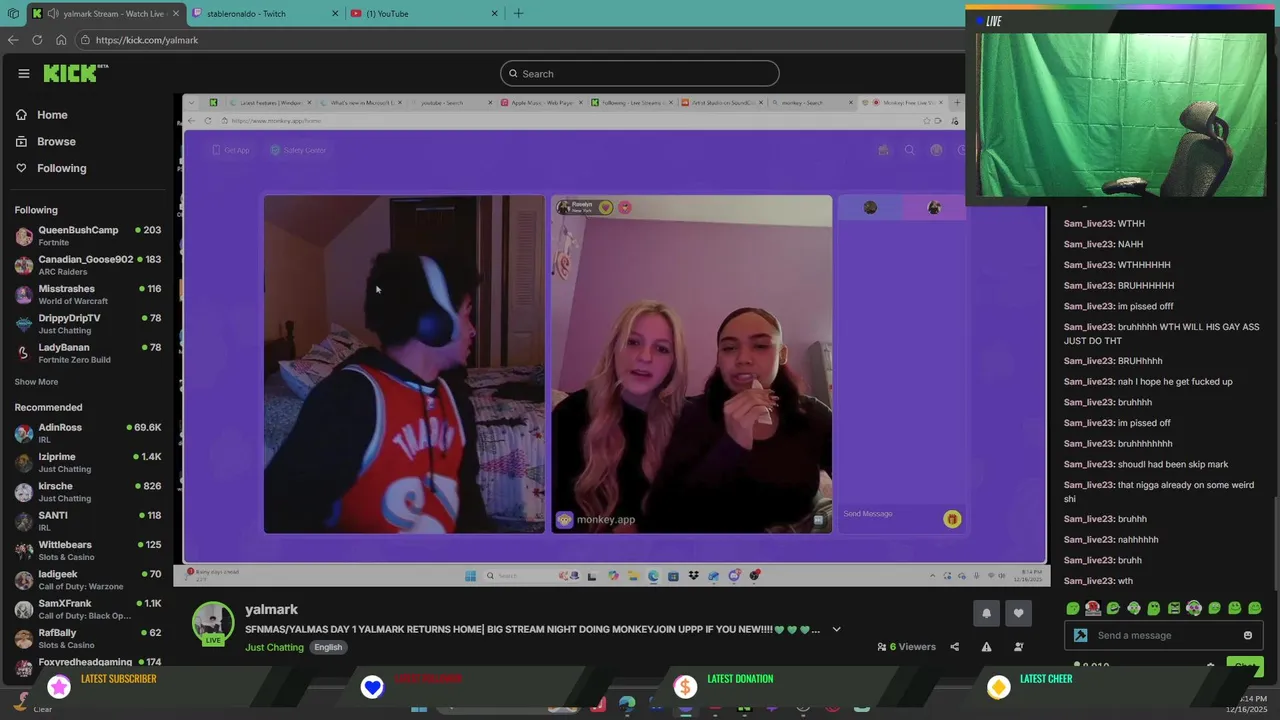Focus the Kick Search field
The image size is (1280, 720).
click(640, 73)
